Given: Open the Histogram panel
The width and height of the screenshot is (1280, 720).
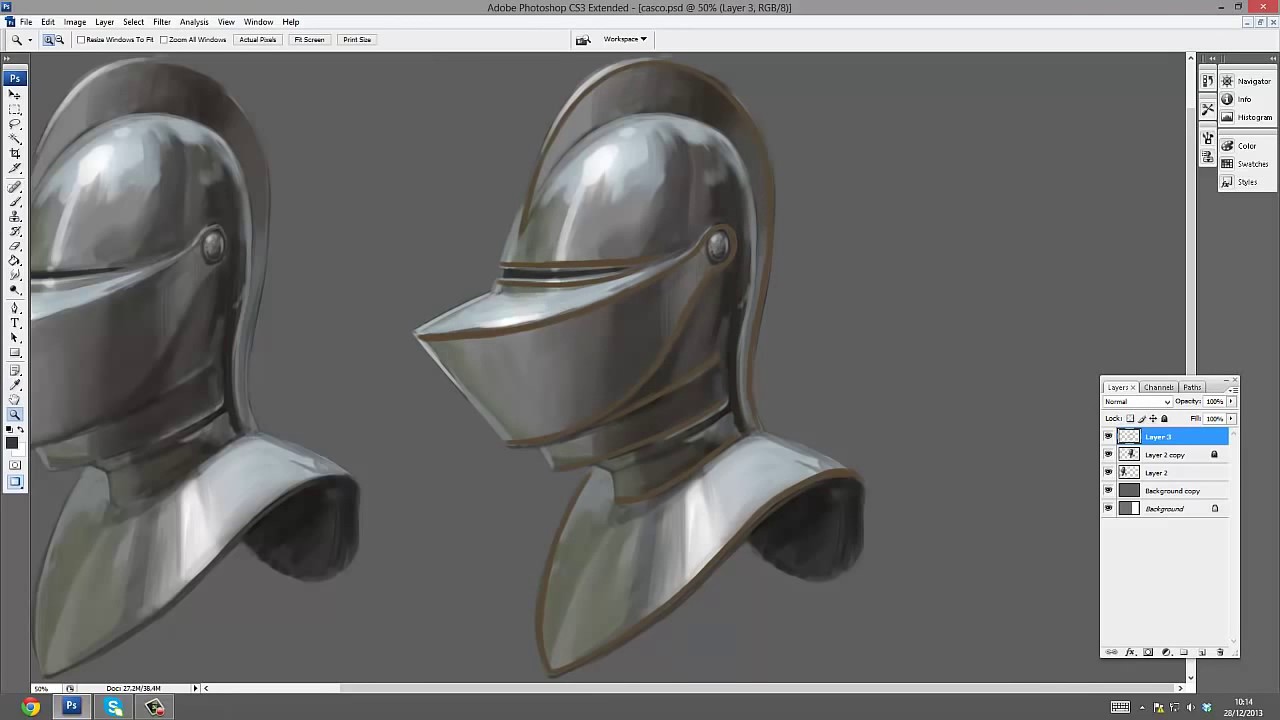Looking at the screenshot, I should click(1246, 117).
